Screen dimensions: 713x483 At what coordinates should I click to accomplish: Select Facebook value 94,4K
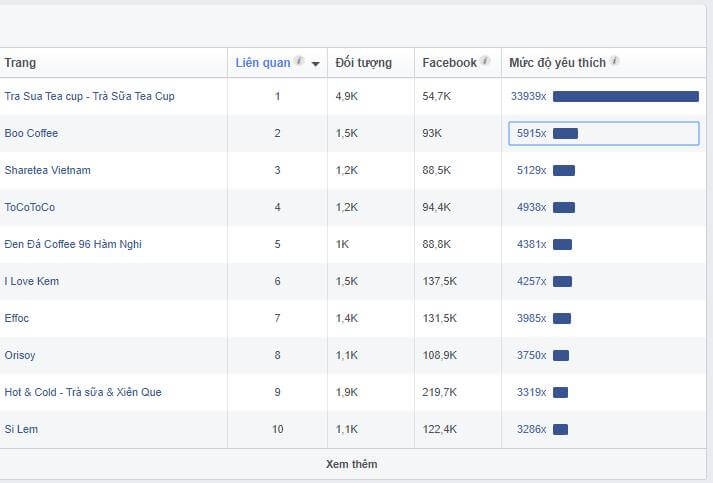[437, 207]
